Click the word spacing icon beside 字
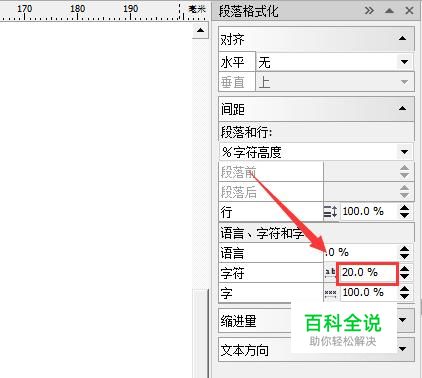This screenshot has width=422, height=378. (x=330, y=293)
